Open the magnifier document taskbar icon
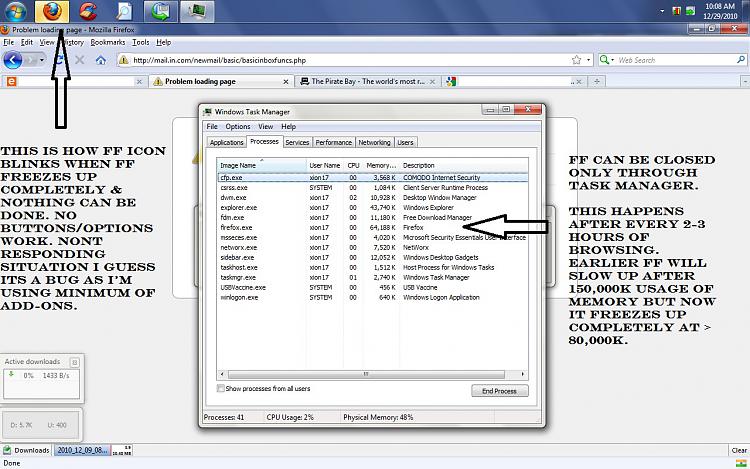This screenshot has width=750, height=469. point(124,11)
